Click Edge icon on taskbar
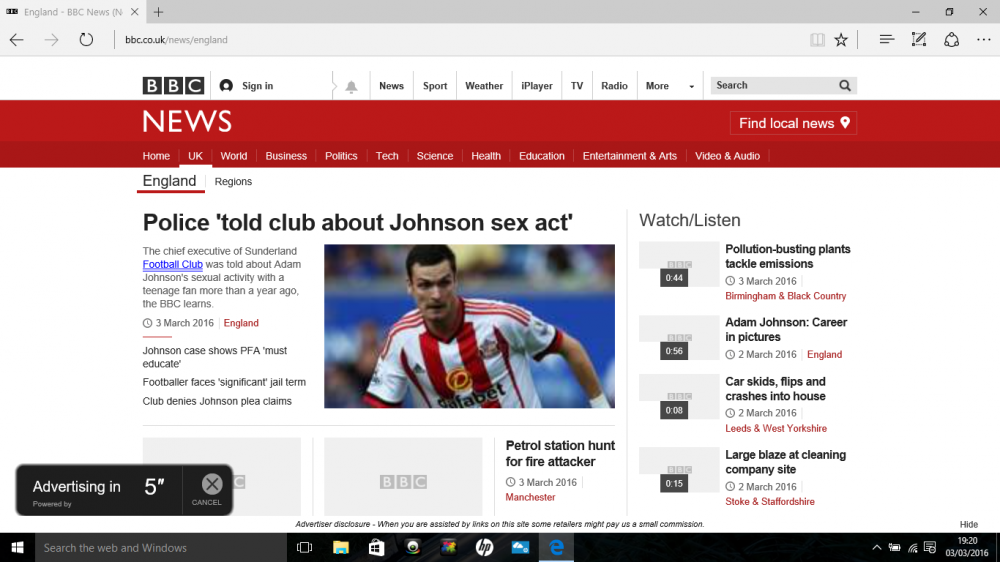The height and width of the screenshot is (562, 1000). 556,547
